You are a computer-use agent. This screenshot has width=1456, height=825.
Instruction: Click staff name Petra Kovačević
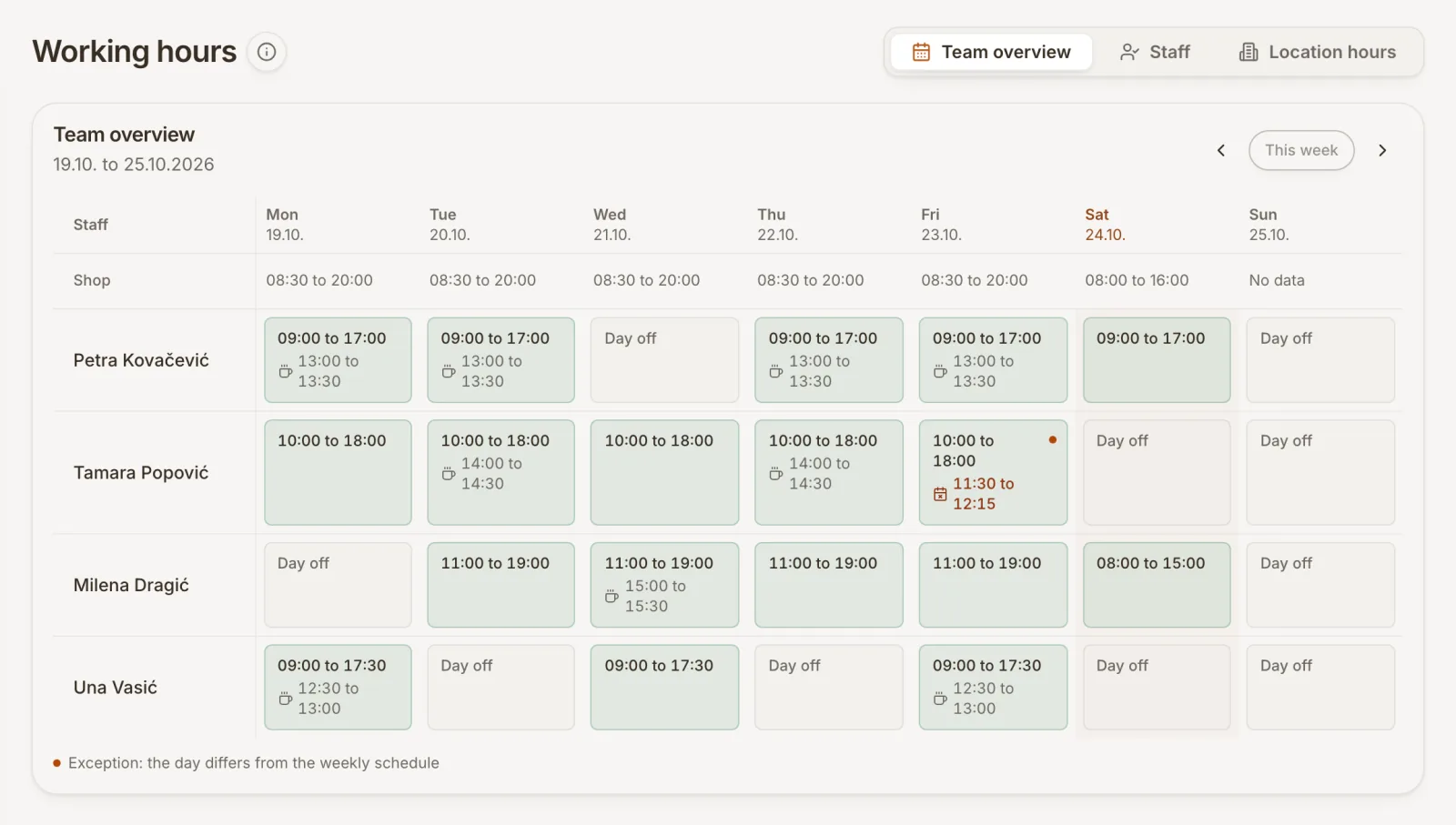pos(141,360)
